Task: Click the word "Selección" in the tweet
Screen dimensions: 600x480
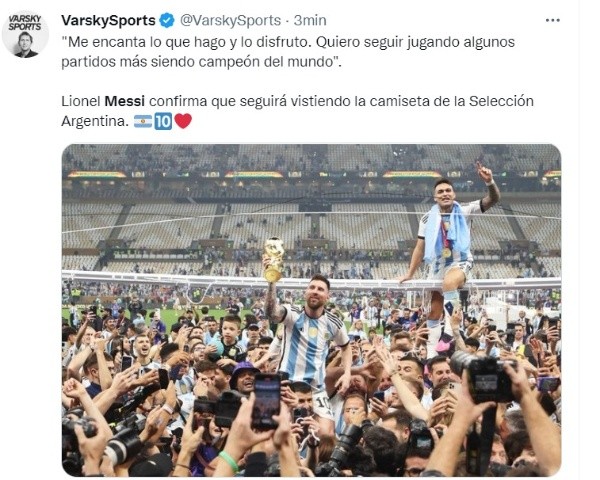Action: click(x=501, y=101)
